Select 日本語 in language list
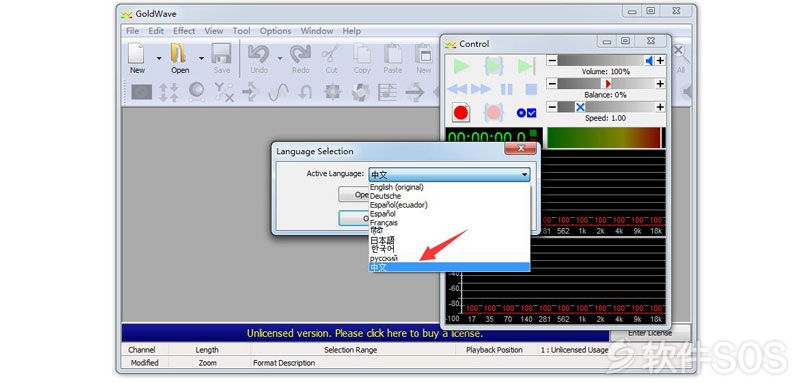This screenshot has height=383, width=800. tap(449, 240)
